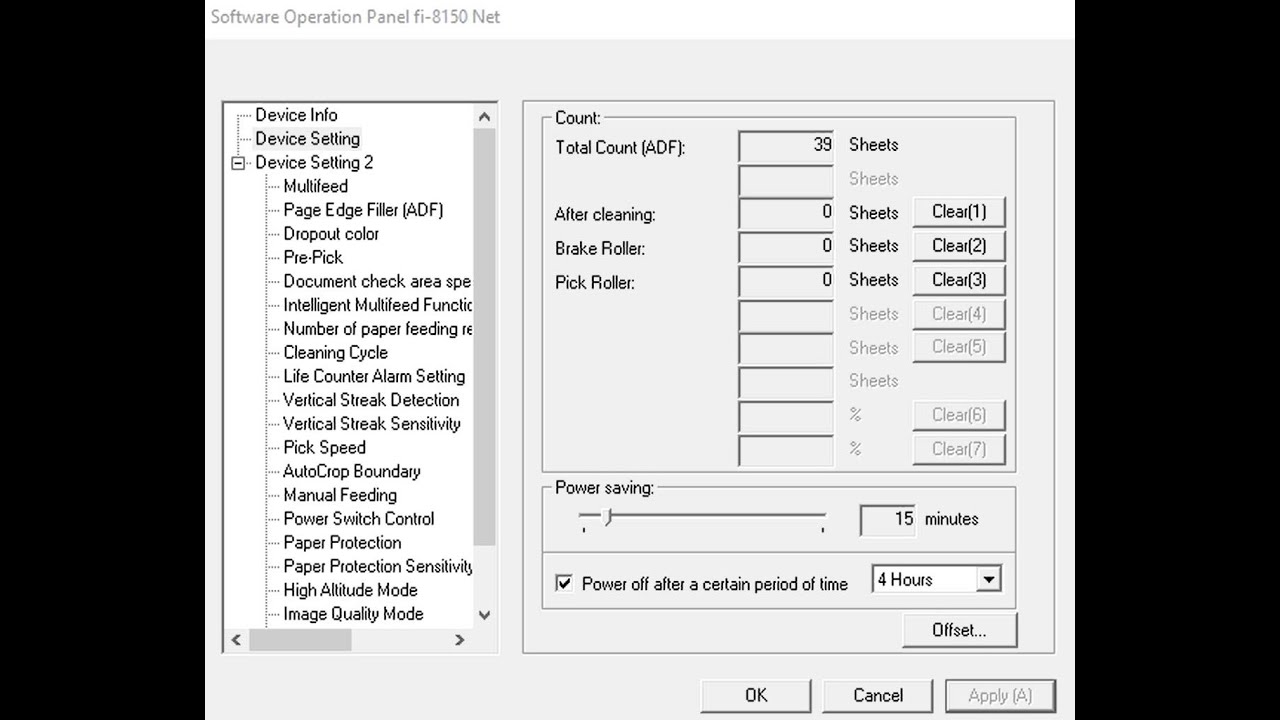Click the power saving minutes field
The image size is (1280, 720).
tap(888, 519)
